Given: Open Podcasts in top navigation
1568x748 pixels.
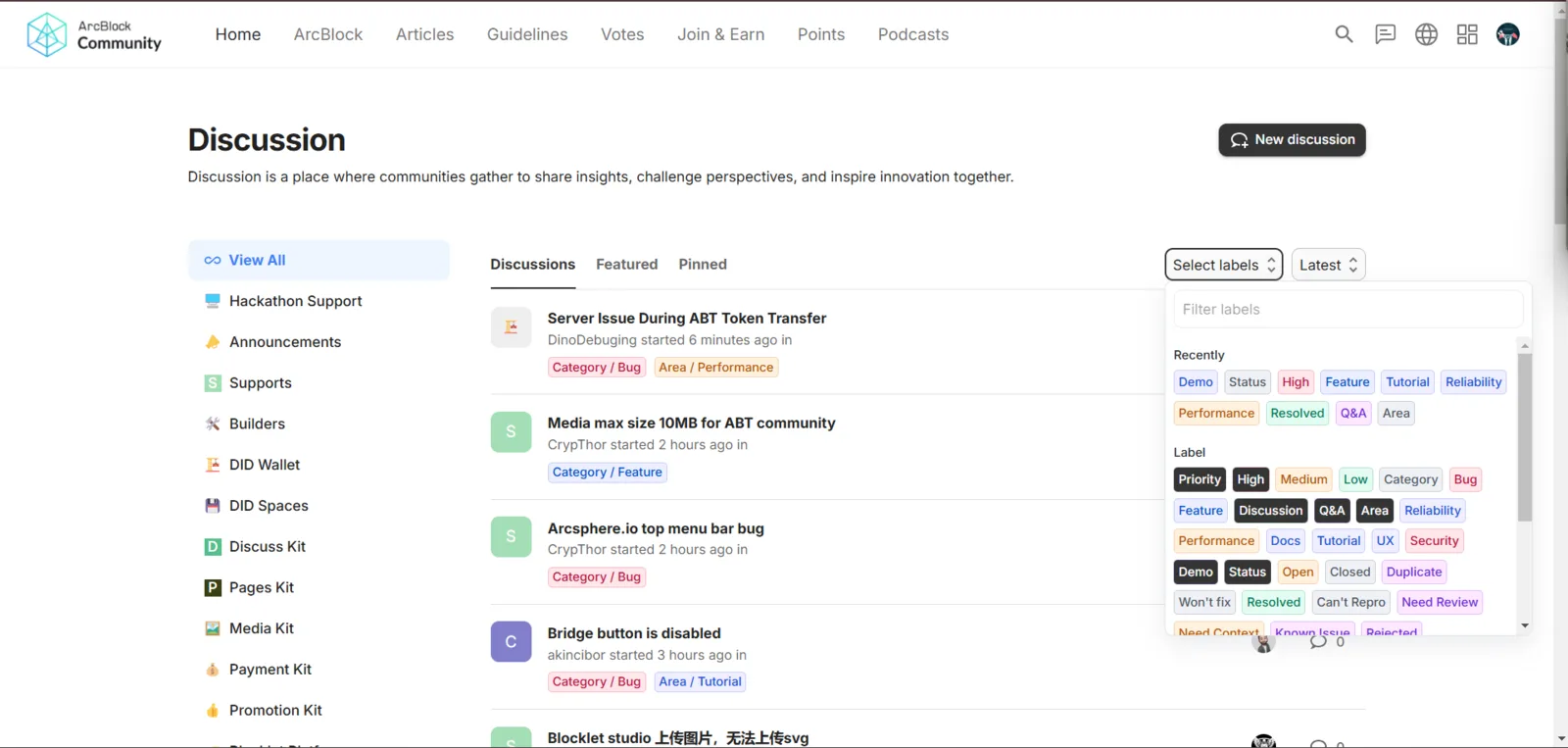Looking at the screenshot, I should 913,34.
